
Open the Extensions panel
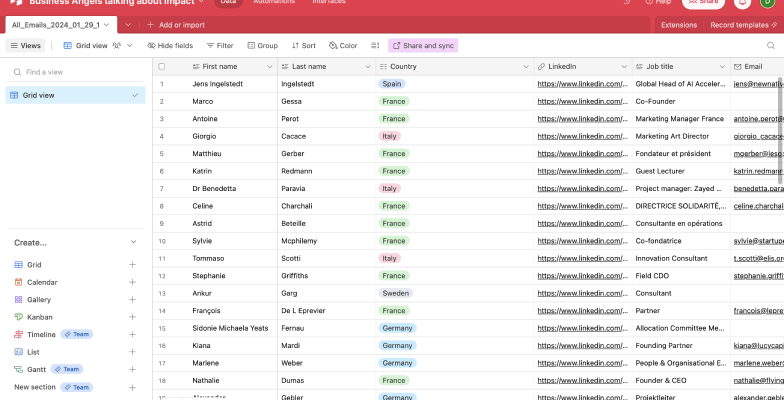pyautogui.click(x=679, y=24)
